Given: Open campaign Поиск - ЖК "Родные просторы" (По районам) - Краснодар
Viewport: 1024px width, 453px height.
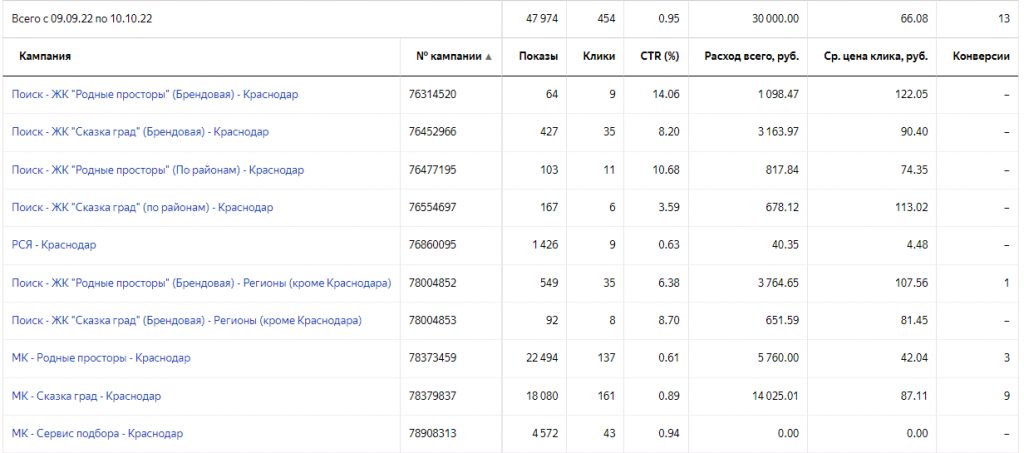Looking at the screenshot, I should [x=157, y=170].
